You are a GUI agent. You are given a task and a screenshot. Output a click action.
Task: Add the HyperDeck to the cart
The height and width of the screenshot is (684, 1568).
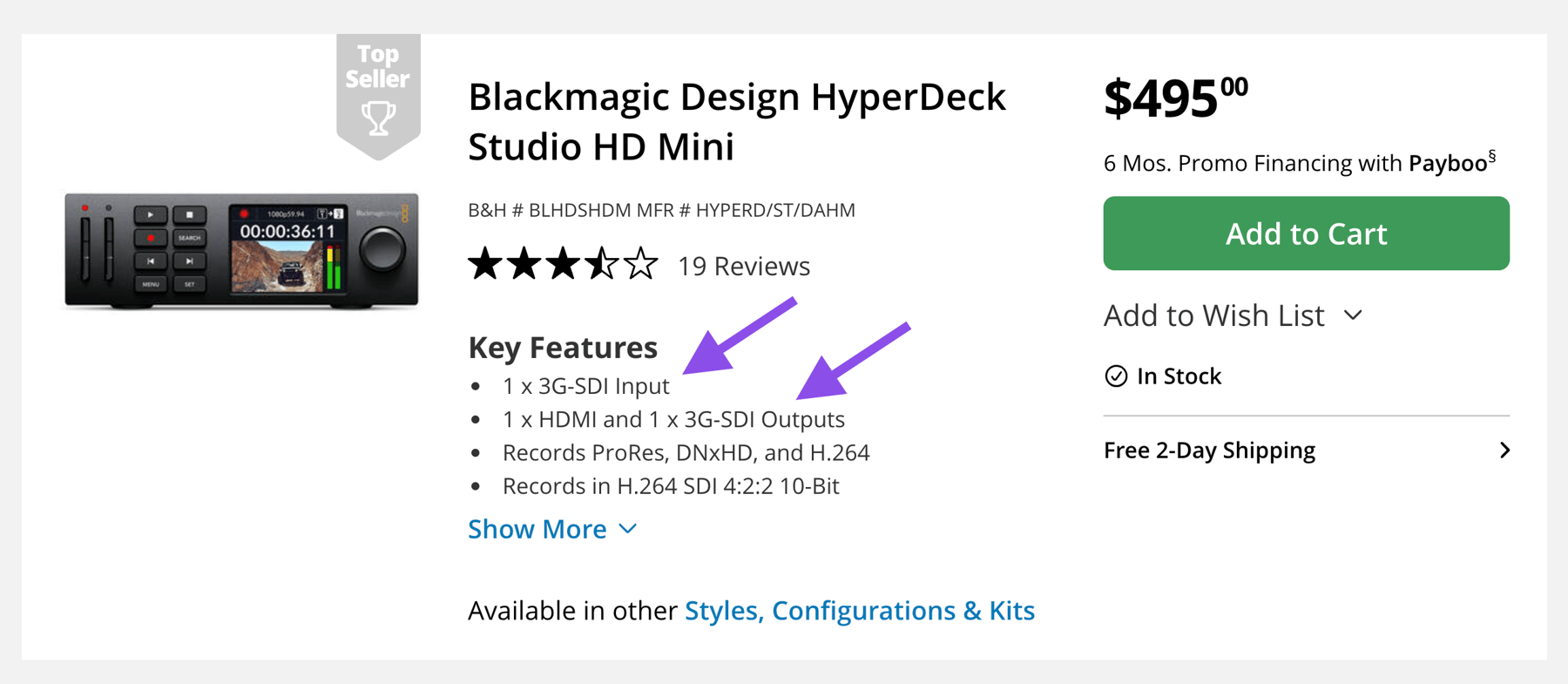coord(1306,234)
